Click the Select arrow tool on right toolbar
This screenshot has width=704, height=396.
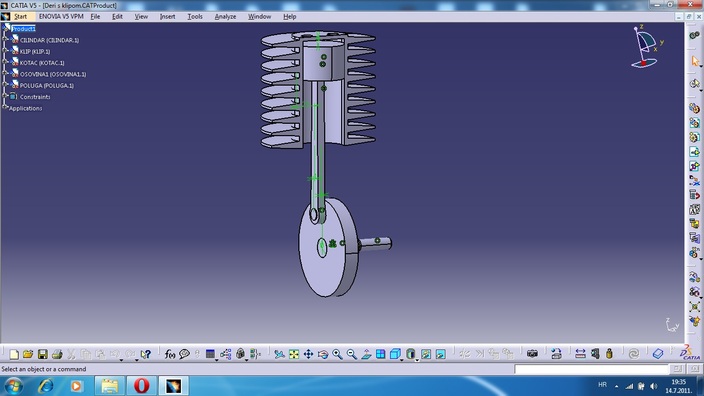tap(695, 61)
